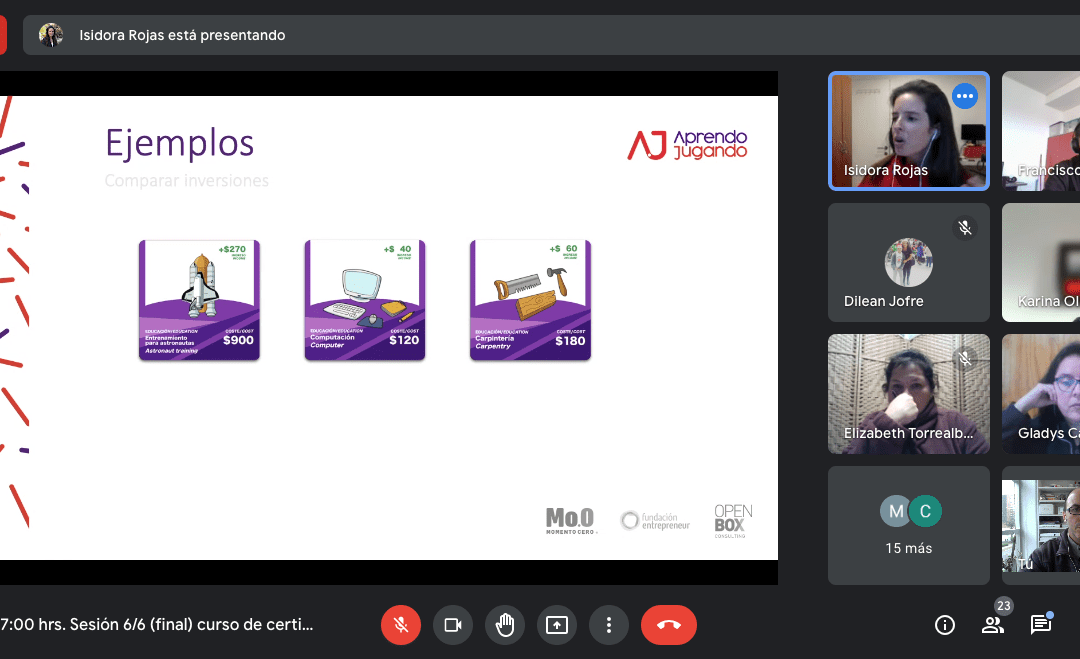
Task: Select the Francisco video tile
Action: [1041, 131]
